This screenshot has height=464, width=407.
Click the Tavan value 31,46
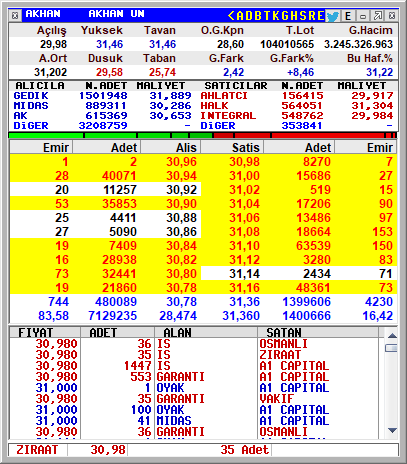pos(162,44)
